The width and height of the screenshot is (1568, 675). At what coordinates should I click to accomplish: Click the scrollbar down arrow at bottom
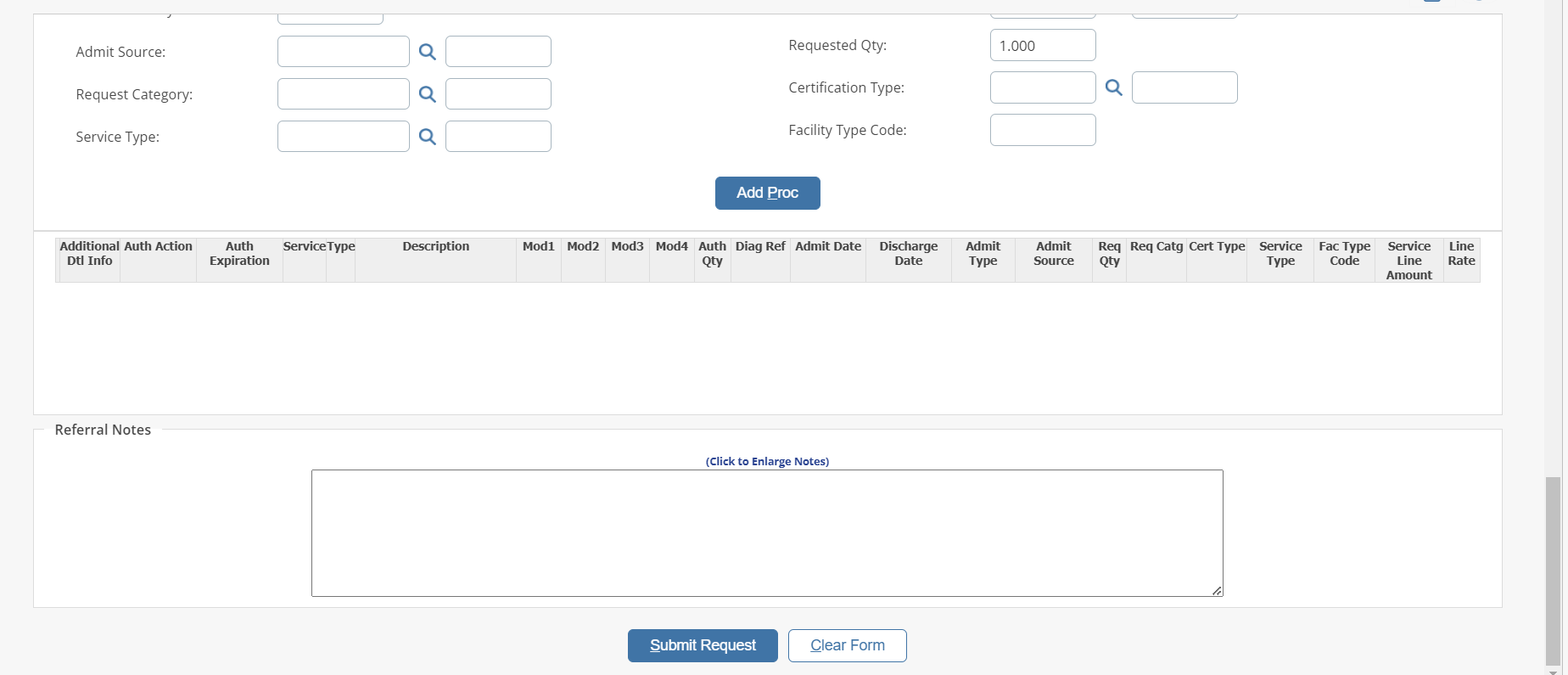[1553, 670]
